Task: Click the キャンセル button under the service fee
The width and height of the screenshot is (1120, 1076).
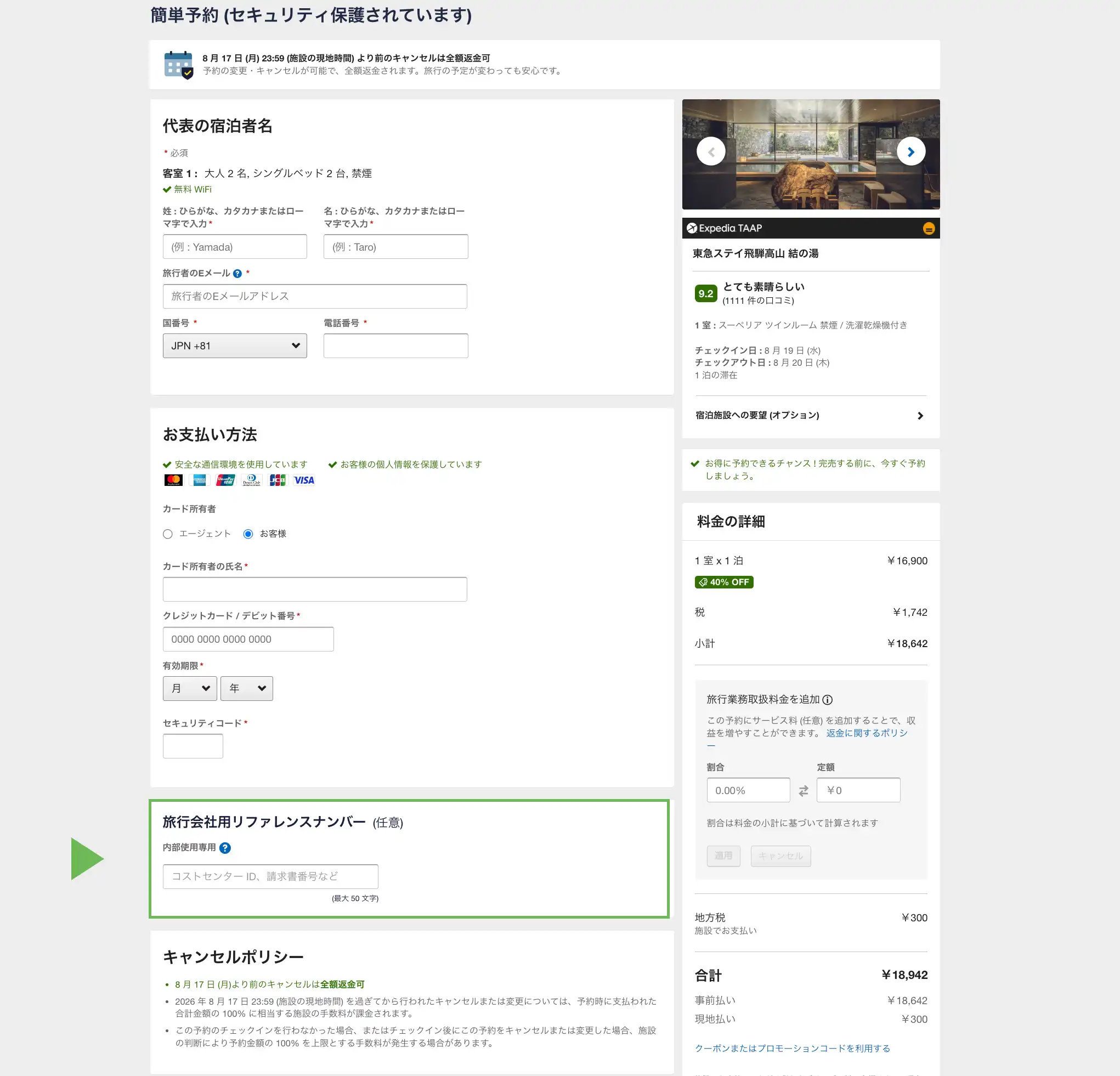Action: pos(780,856)
